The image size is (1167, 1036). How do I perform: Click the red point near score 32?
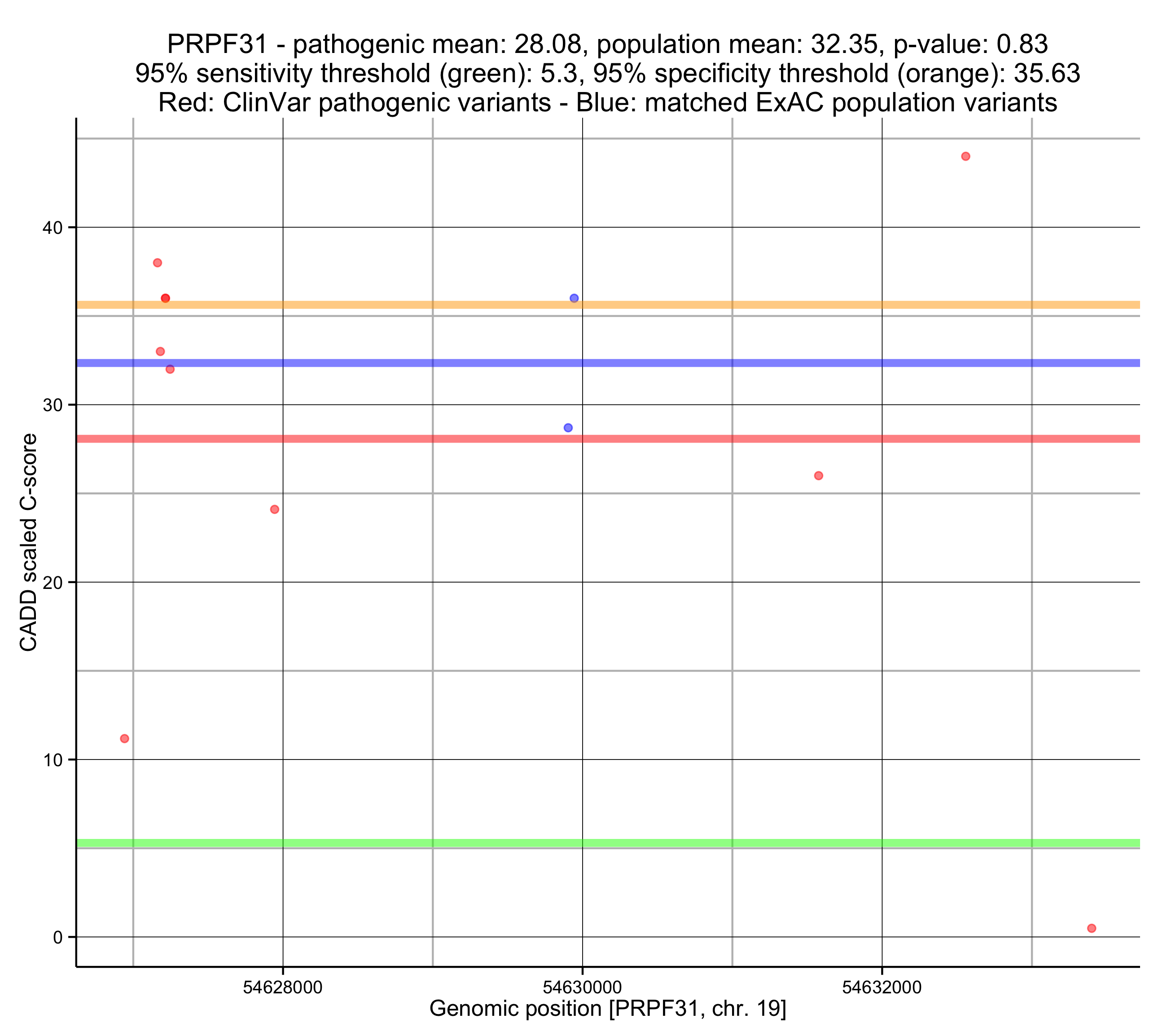[x=170, y=369]
